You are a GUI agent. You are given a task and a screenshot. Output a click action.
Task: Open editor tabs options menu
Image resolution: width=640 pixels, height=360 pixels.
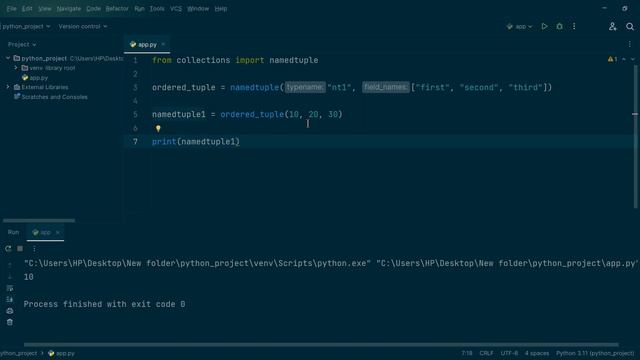630,44
